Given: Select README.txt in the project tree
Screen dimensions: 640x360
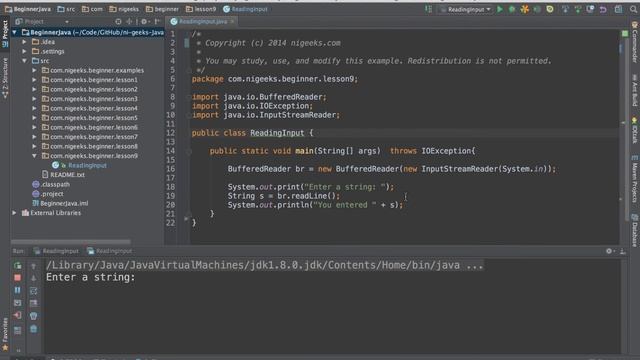Looking at the screenshot, I should tap(63, 175).
